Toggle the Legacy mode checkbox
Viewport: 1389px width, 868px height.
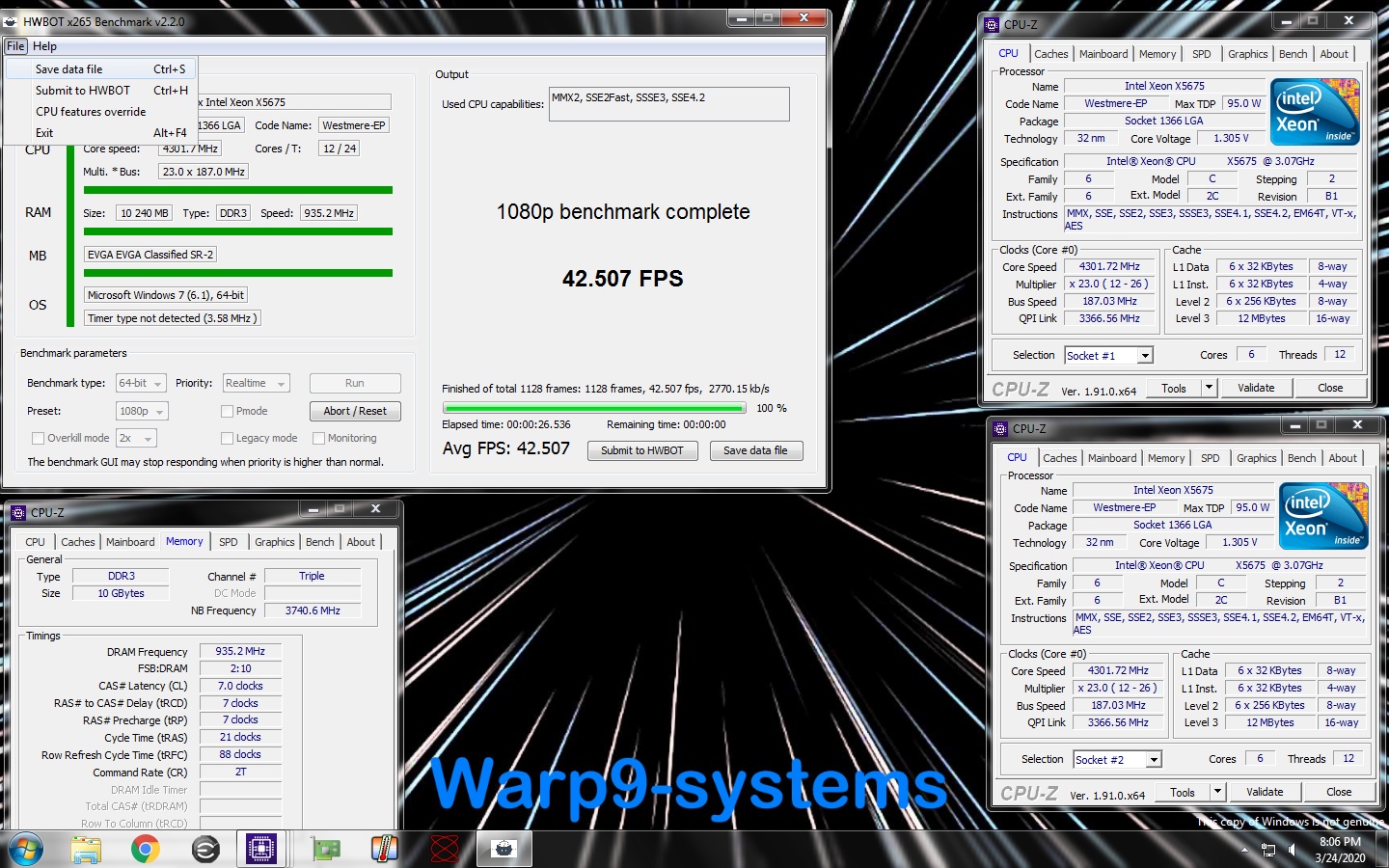pos(228,438)
